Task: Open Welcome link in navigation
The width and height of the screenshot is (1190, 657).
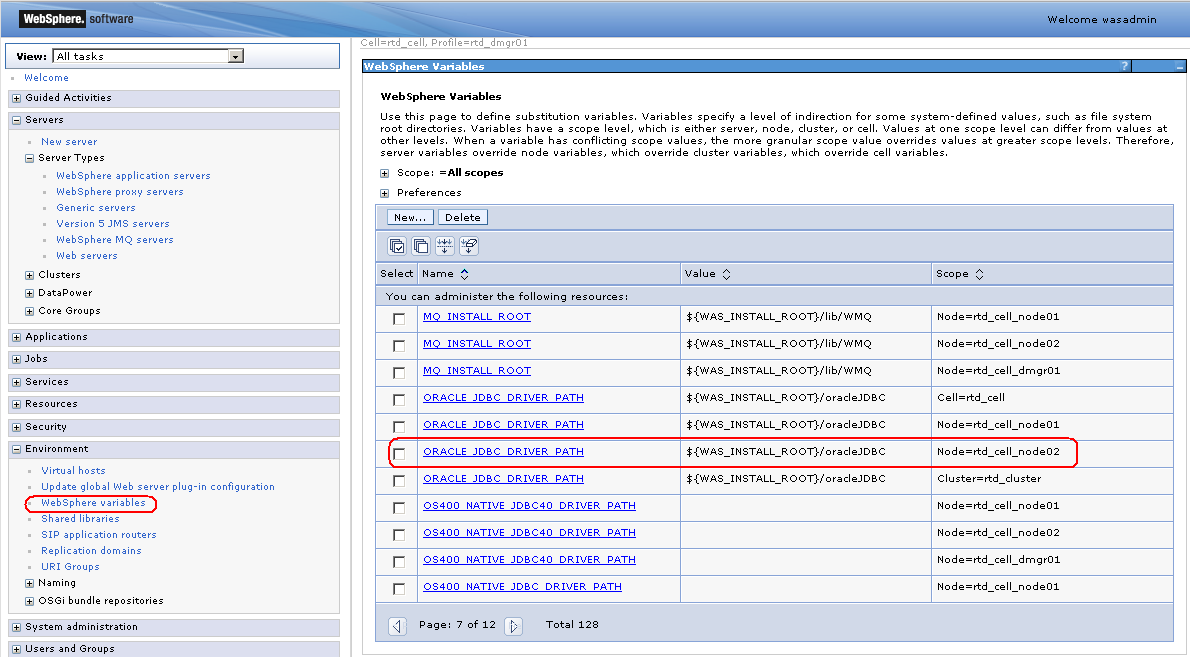Action: pyautogui.click(x=46, y=77)
